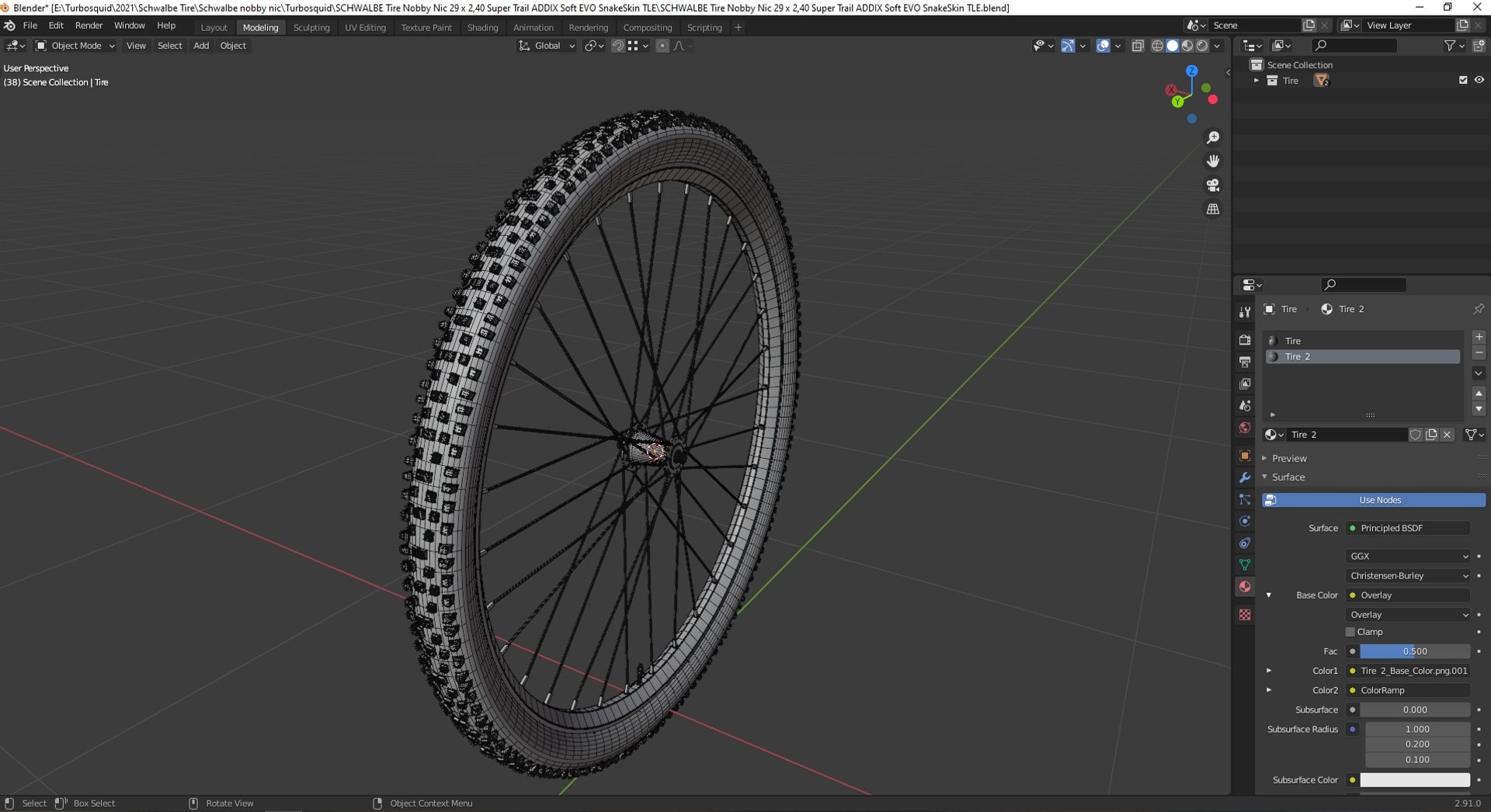Expand the Preview panel
Image resolution: width=1491 pixels, height=812 pixels.
pos(1289,458)
